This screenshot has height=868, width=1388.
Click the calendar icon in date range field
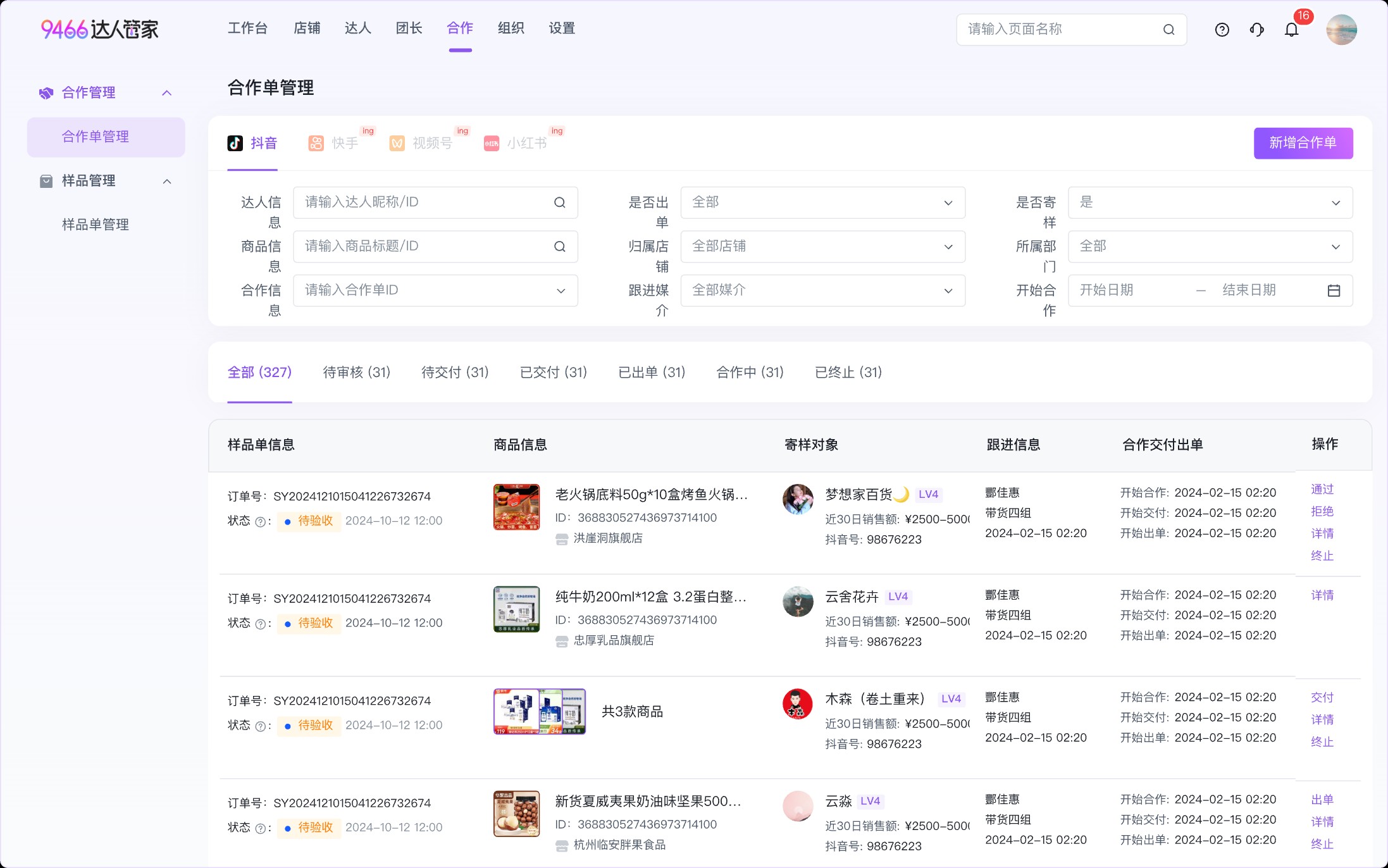tap(1334, 290)
